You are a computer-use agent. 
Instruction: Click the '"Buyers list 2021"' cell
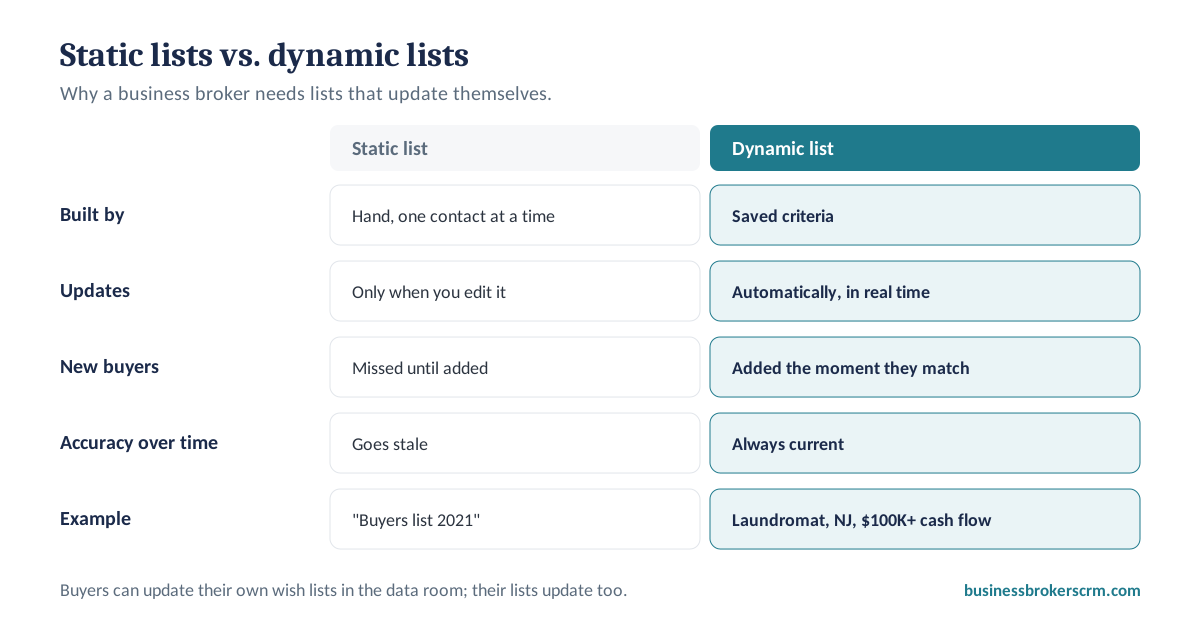pos(515,519)
